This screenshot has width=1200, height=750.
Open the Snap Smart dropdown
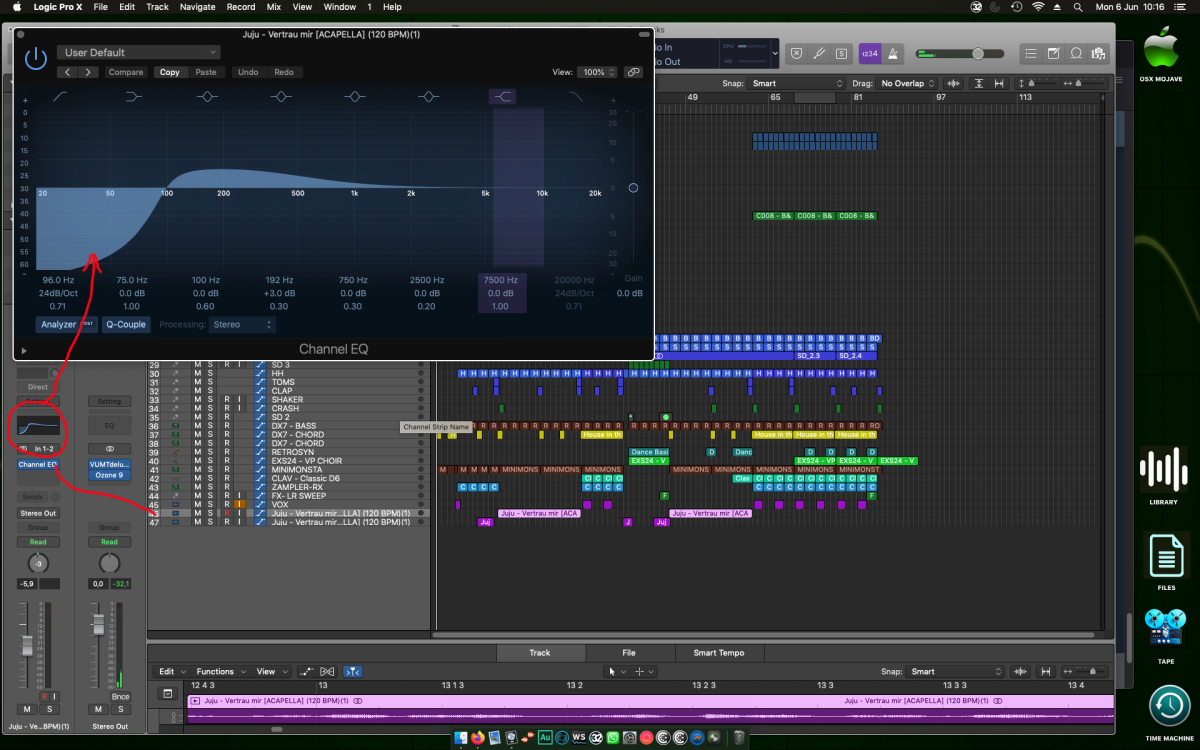tap(796, 84)
